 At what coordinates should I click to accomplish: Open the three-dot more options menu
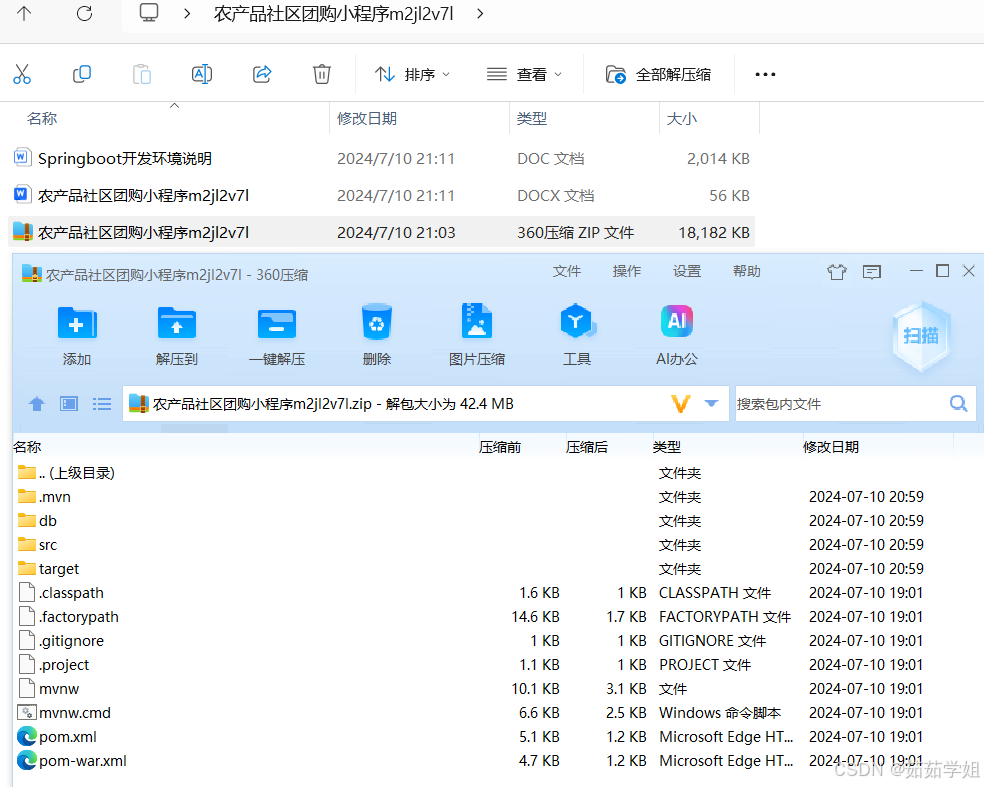765,75
